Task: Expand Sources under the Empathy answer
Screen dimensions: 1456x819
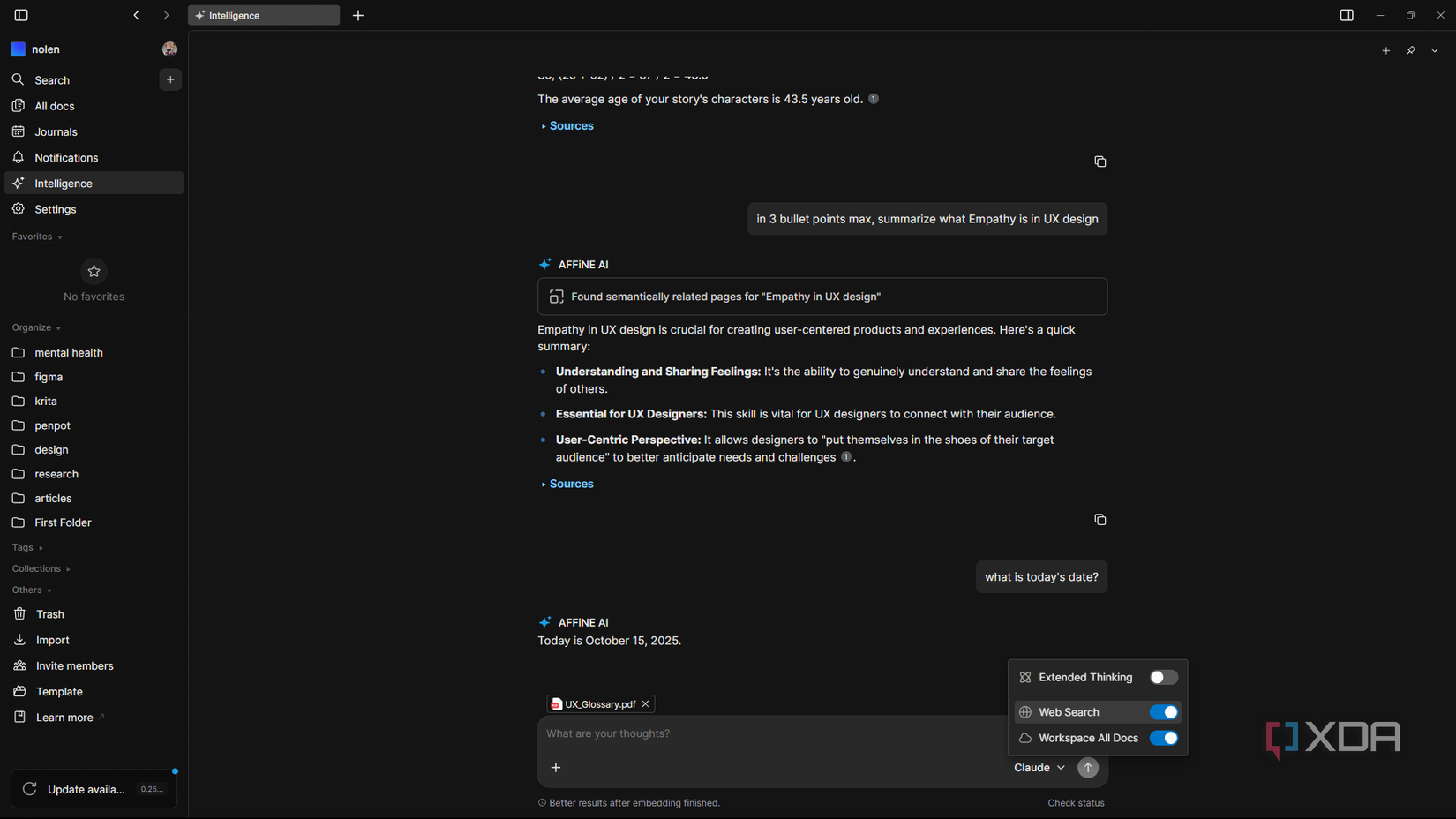Action: 567,484
